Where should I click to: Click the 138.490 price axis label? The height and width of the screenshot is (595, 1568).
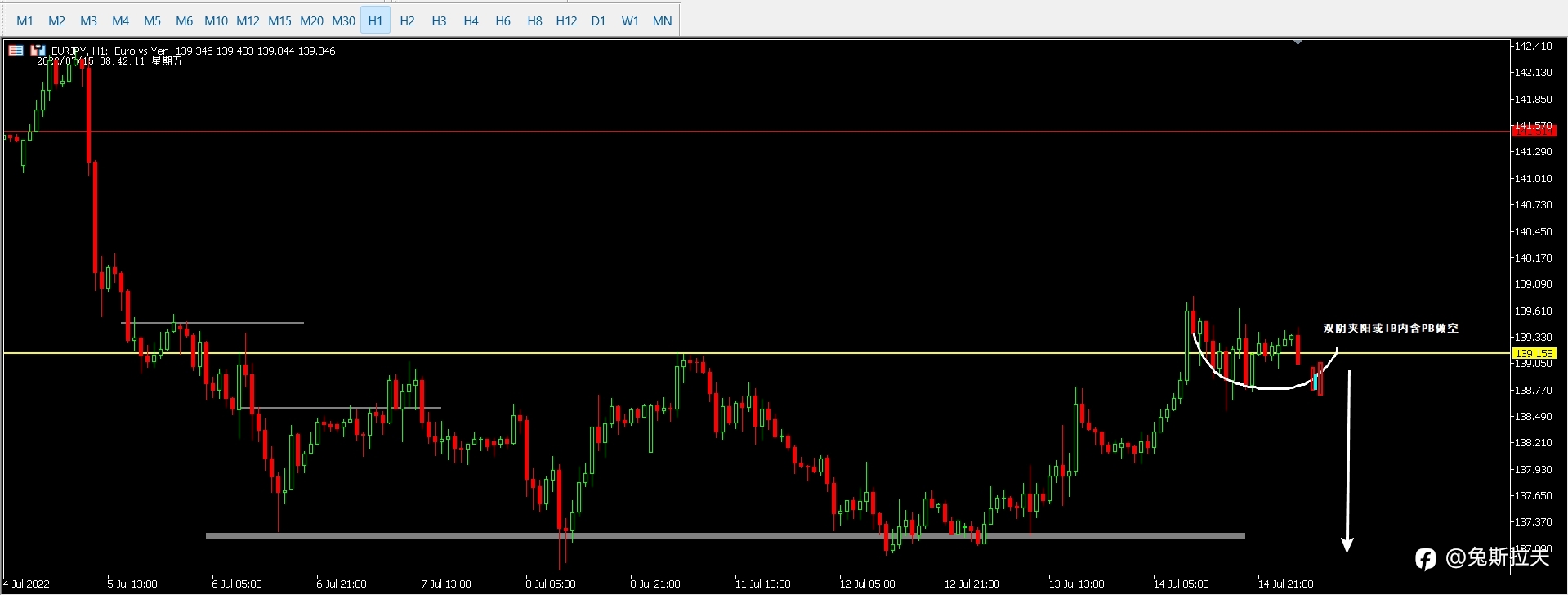(1533, 416)
